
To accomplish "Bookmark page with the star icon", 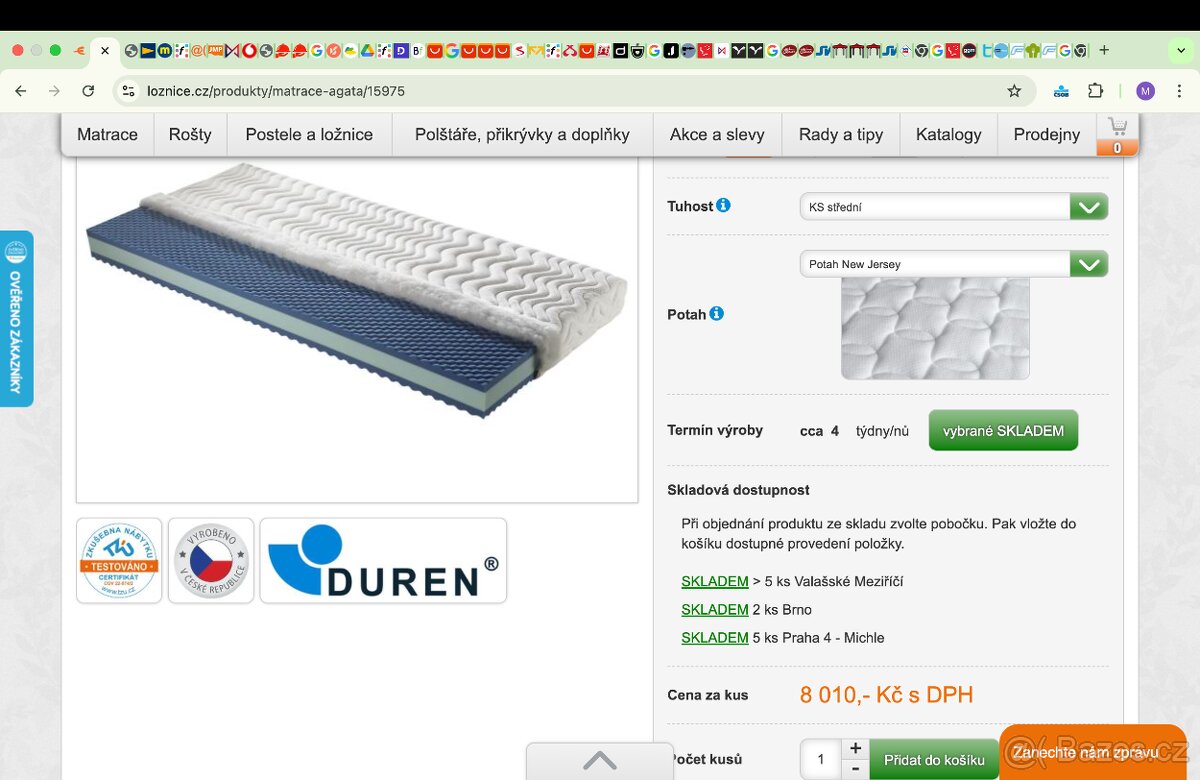I will tap(1014, 91).
